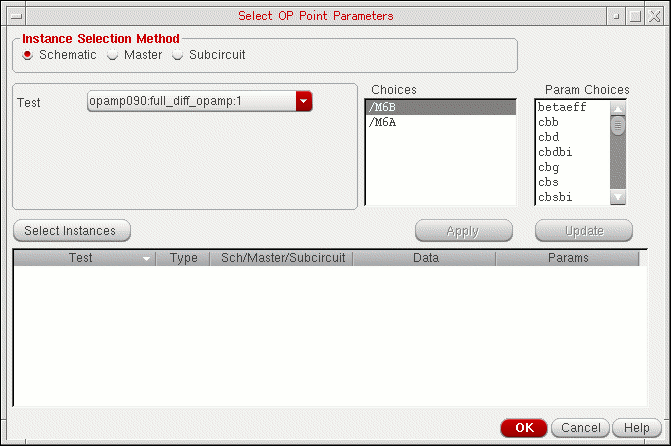Minimize the Select OP Point Parameters window
This screenshot has height=446, width=671.
point(616,16)
